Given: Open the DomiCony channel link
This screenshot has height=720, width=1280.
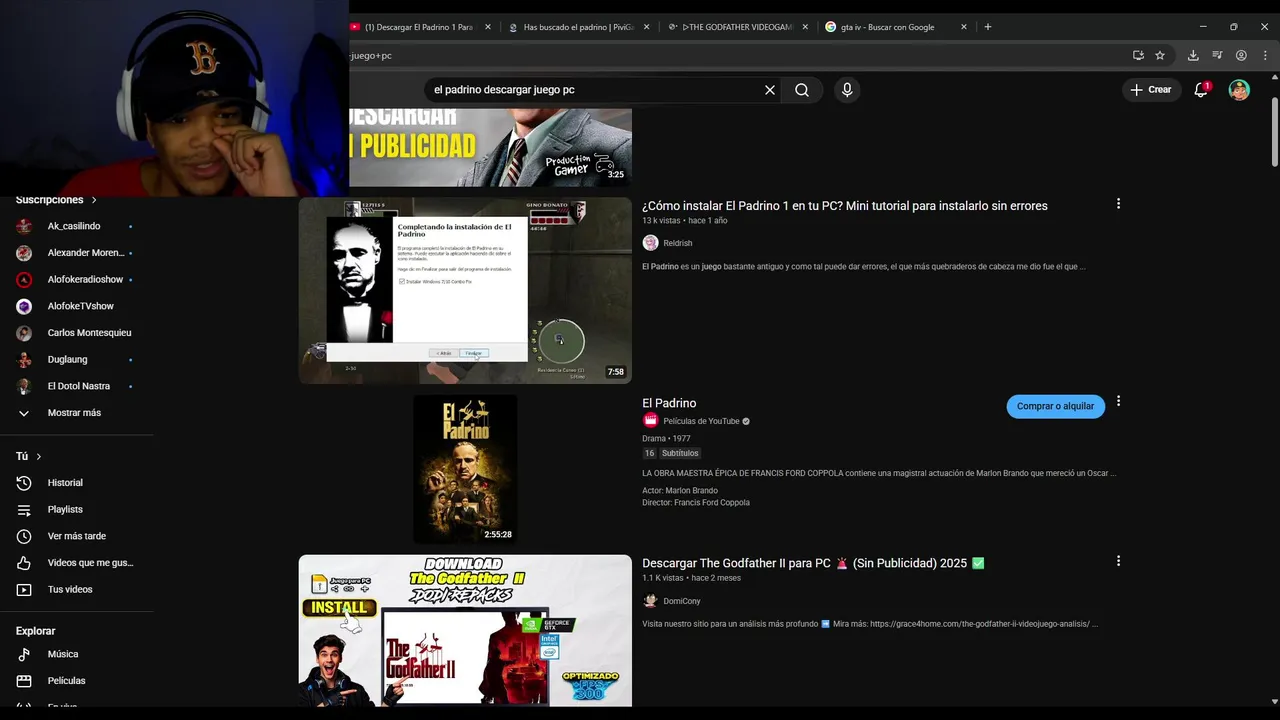Looking at the screenshot, I should point(682,601).
